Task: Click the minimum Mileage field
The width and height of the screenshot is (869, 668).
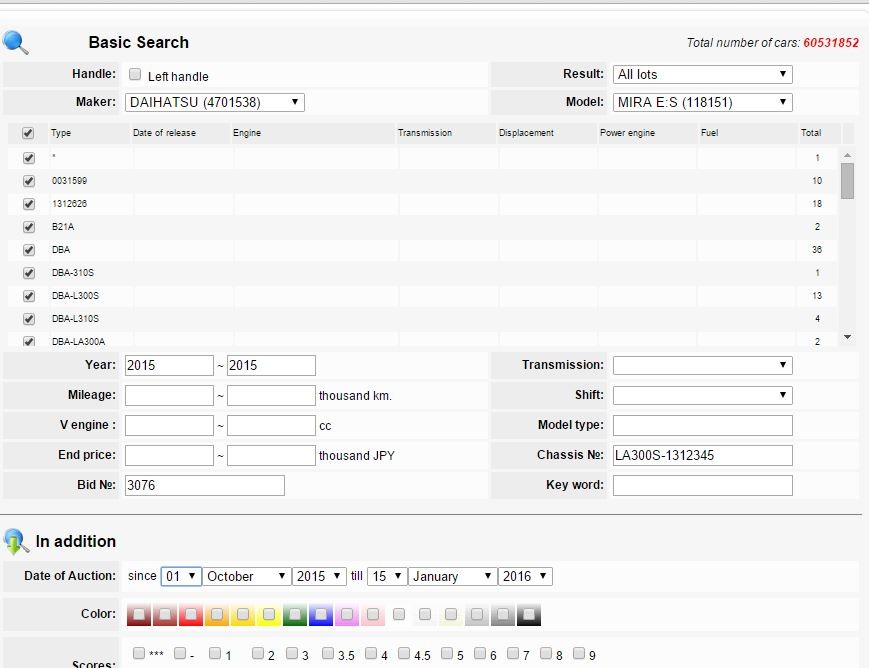Action: (x=169, y=396)
